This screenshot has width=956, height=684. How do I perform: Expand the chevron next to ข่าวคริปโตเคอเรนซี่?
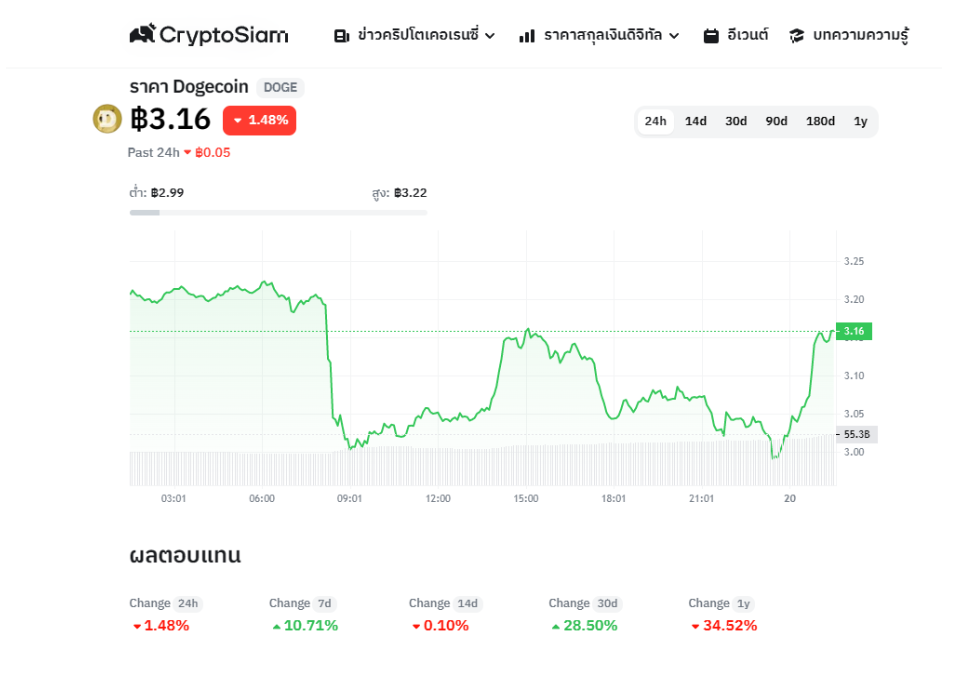pyautogui.click(x=490, y=36)
